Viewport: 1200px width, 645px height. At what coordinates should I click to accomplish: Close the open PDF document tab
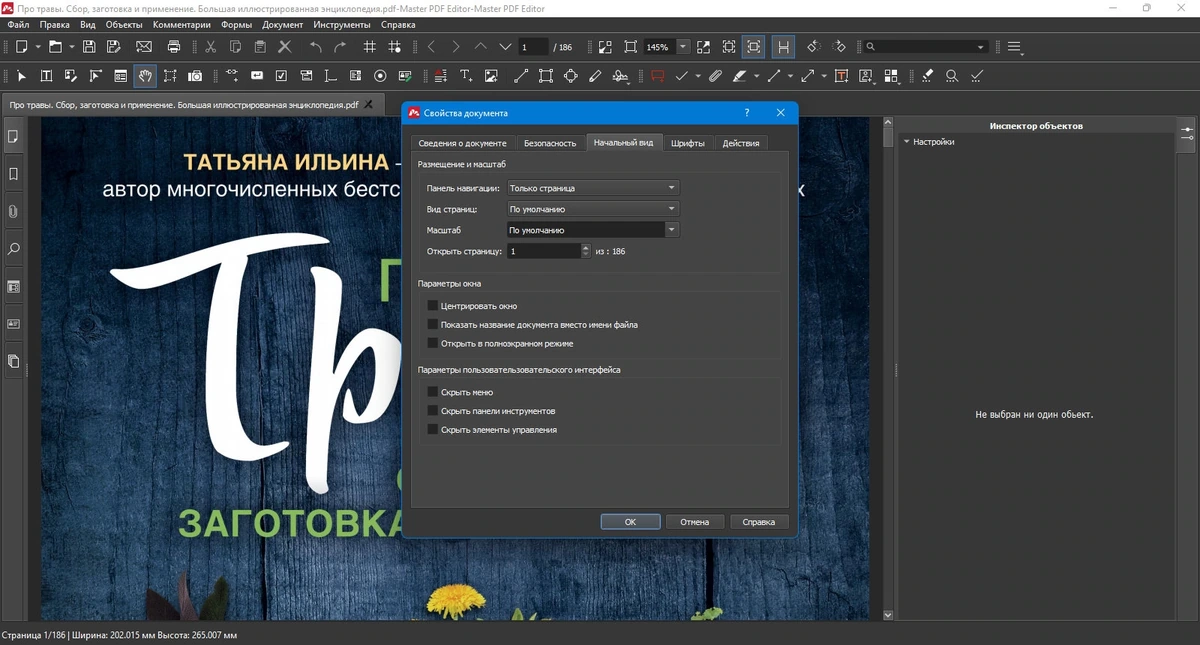[369, 104]
